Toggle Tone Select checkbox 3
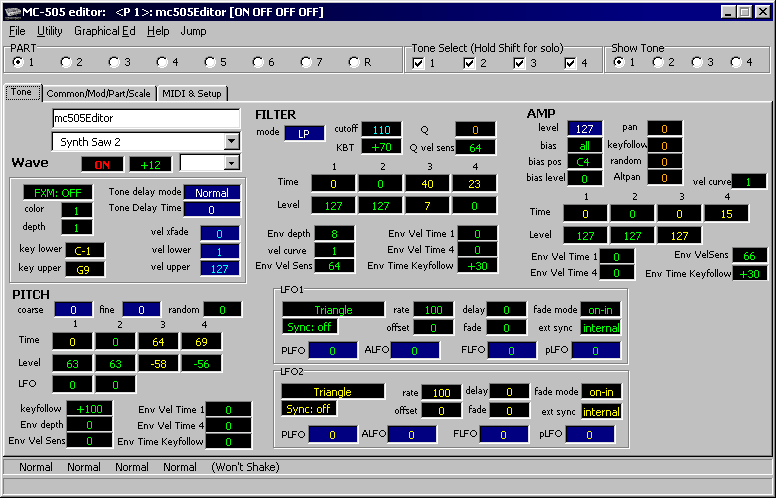Viewport: 776px width, 498px height. pos(519,63)
